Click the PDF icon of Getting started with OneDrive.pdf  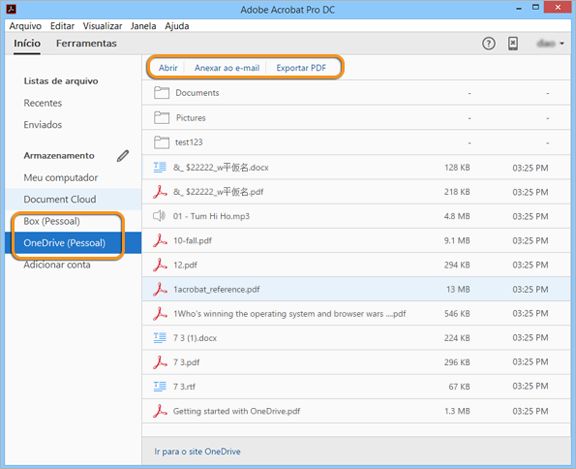[x=160, y=411]
